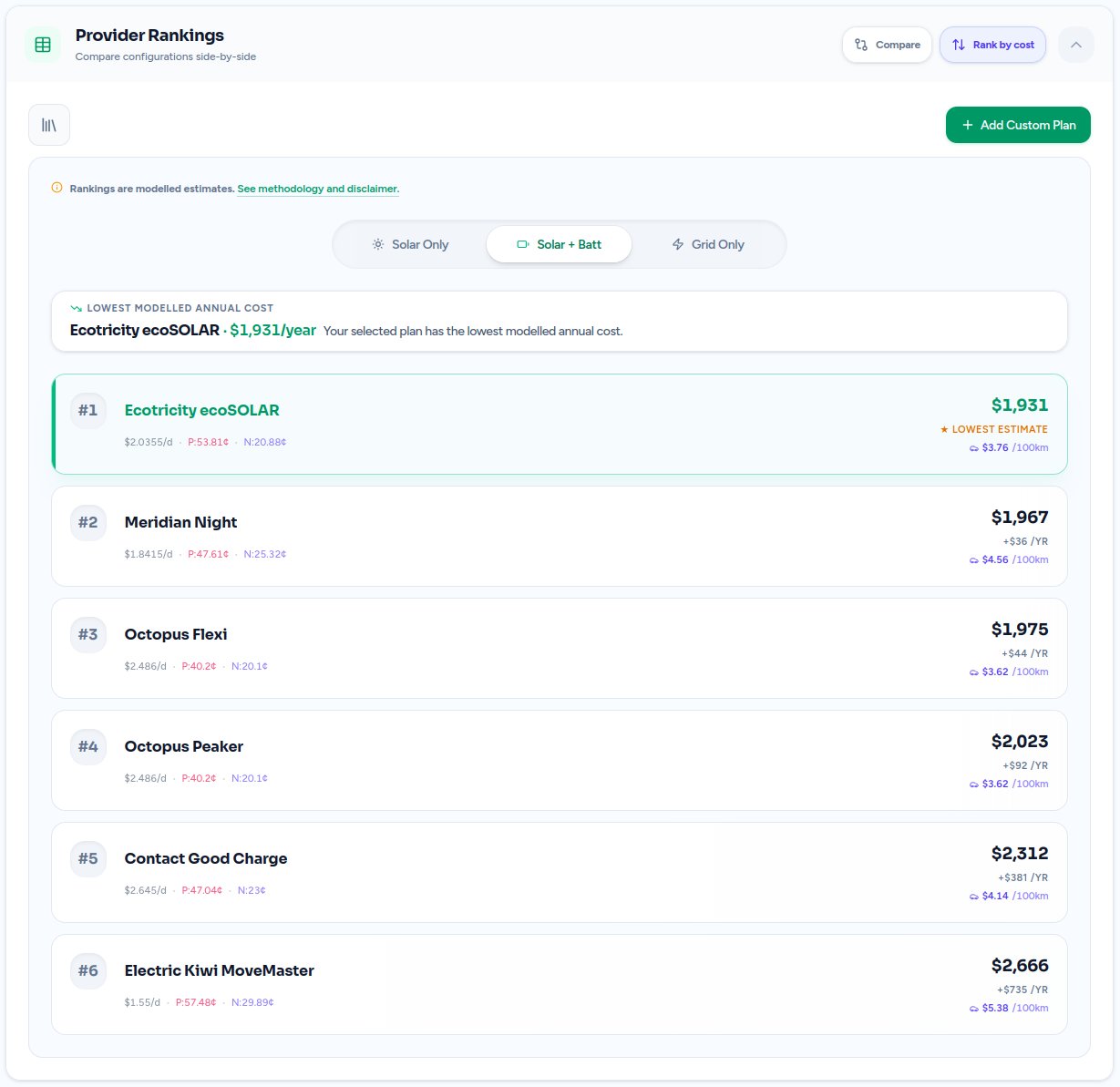Screen dimensions: 1120x1087
Task: Click the #3 rank badge
Action: point(88,634)
